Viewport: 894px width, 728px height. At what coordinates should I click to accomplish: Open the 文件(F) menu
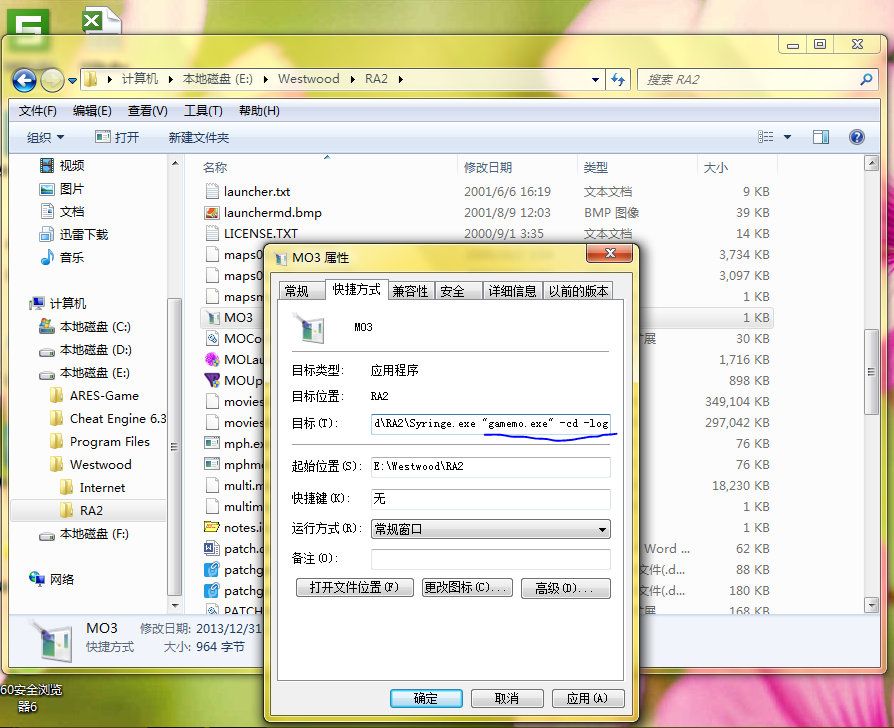pos(37,111)
